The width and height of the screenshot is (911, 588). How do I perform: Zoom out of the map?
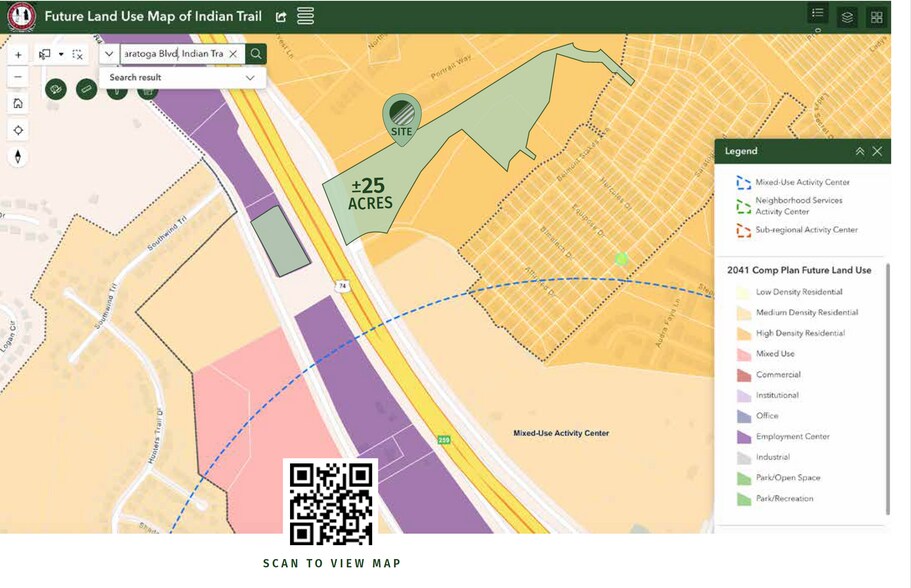coord(18,77)
